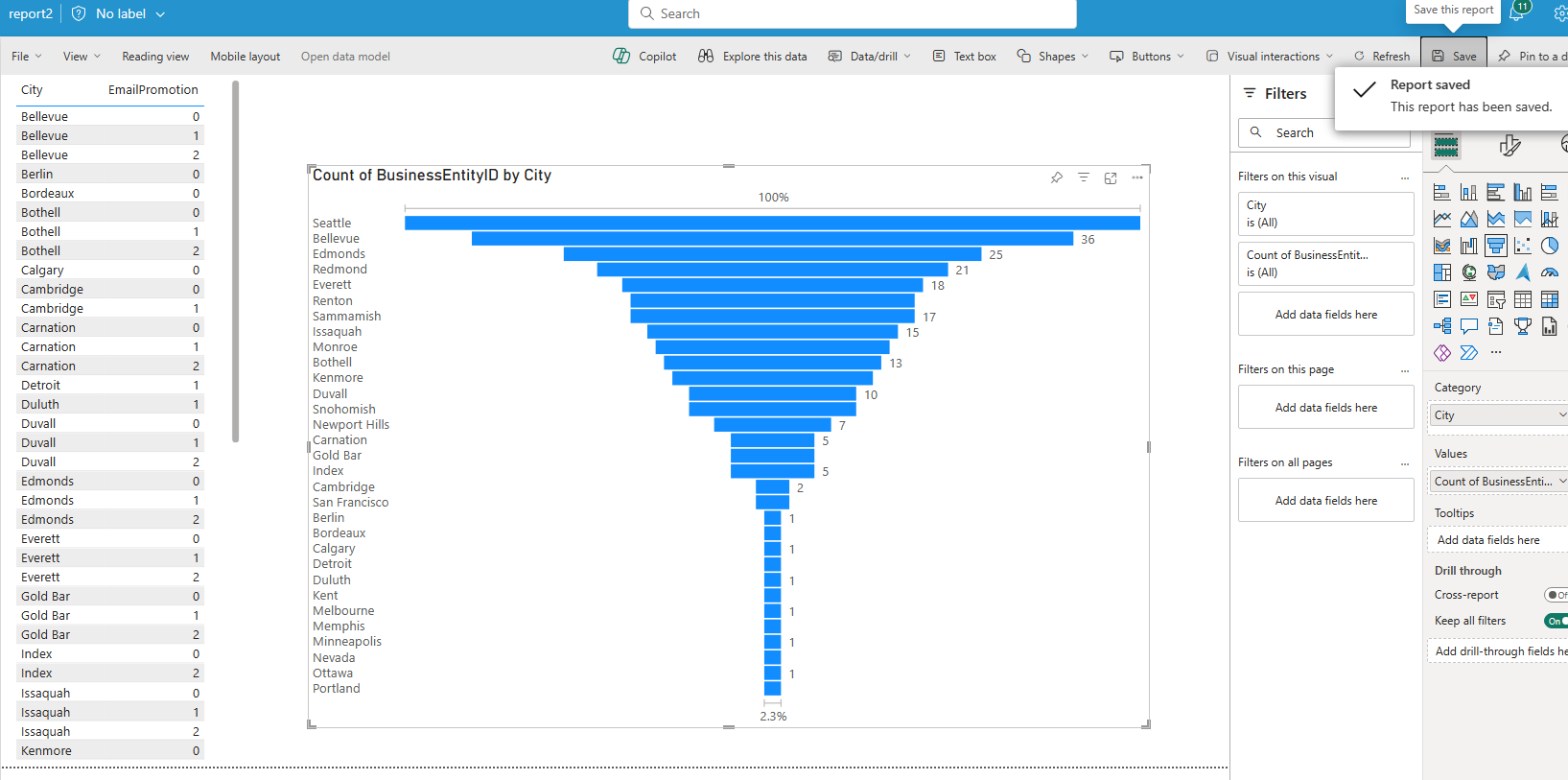The height and width of the screenshot is (780, 1568).
Task: Open Mobile layout
Action: coord(246,57)
